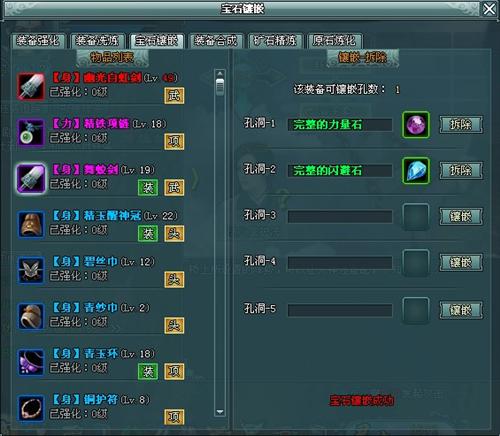Select the 舞蛟剑 weapon icon

point(31,178)
